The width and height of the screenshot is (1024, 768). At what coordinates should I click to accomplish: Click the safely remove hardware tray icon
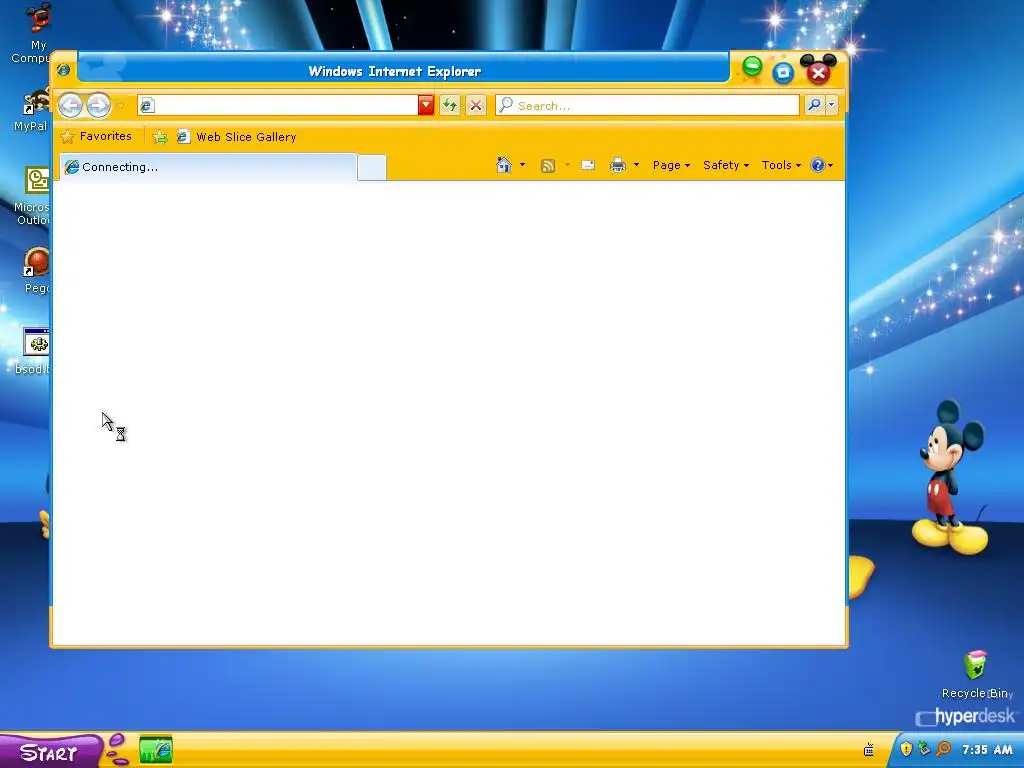(x=924, y=749)
